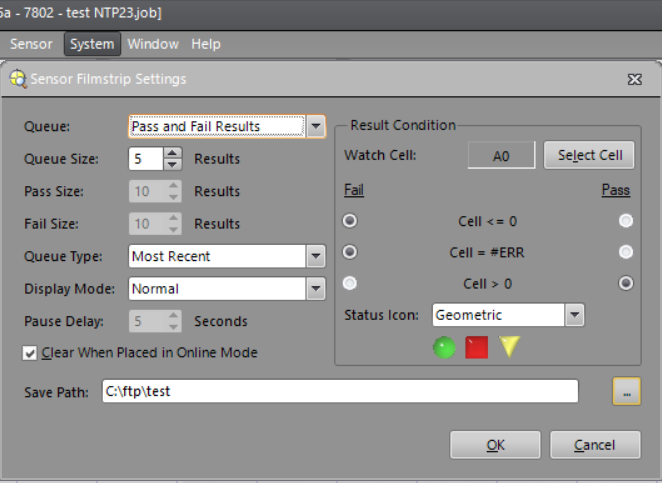Image resolution: width=662 pixels, height=483 pixels.
Task: Expand the Status Icon Geometric dropdown
Action: 574,315
